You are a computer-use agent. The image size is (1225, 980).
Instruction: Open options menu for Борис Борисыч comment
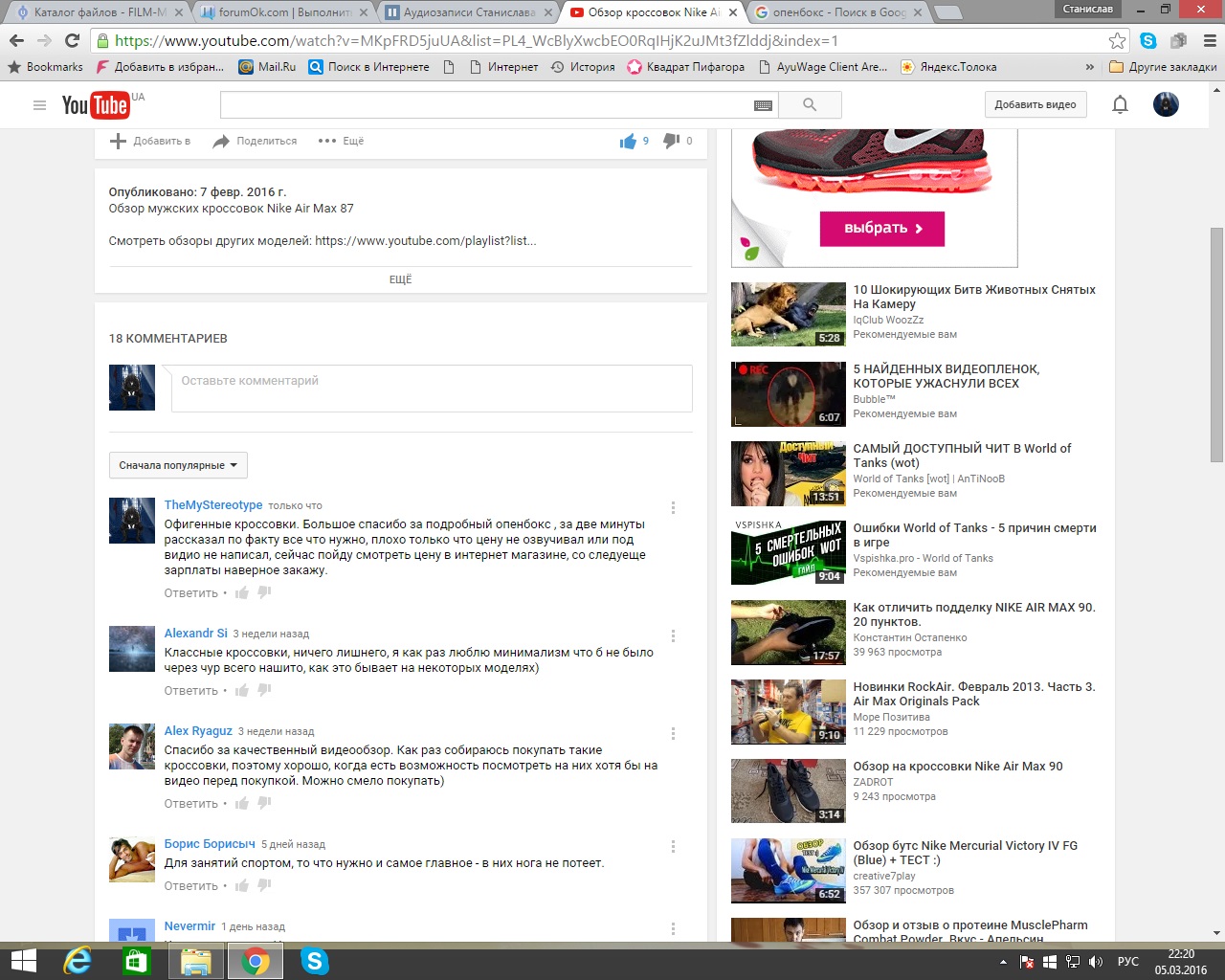(x=673, y=847)
